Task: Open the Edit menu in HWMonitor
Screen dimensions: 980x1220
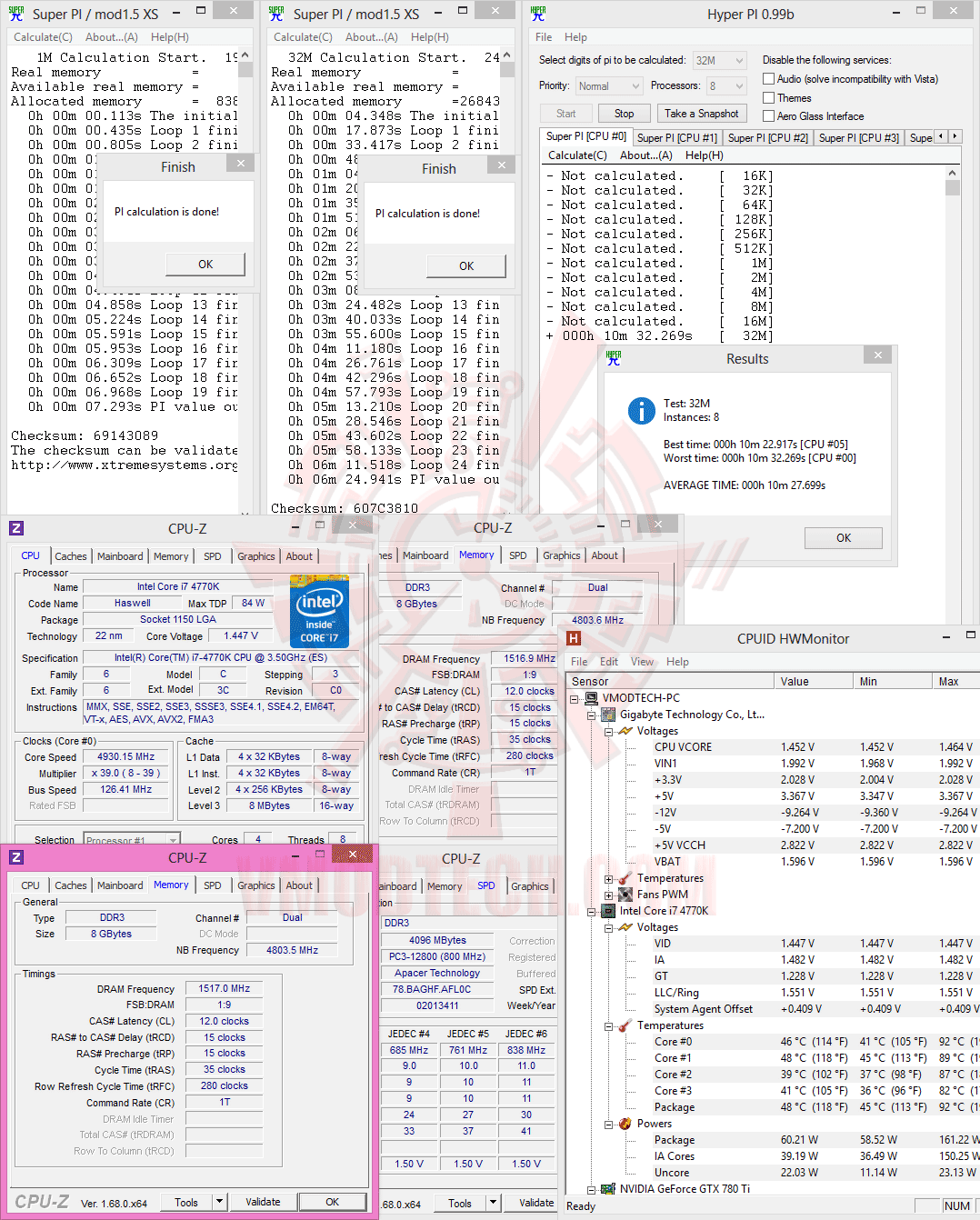Action: (609, 662)
